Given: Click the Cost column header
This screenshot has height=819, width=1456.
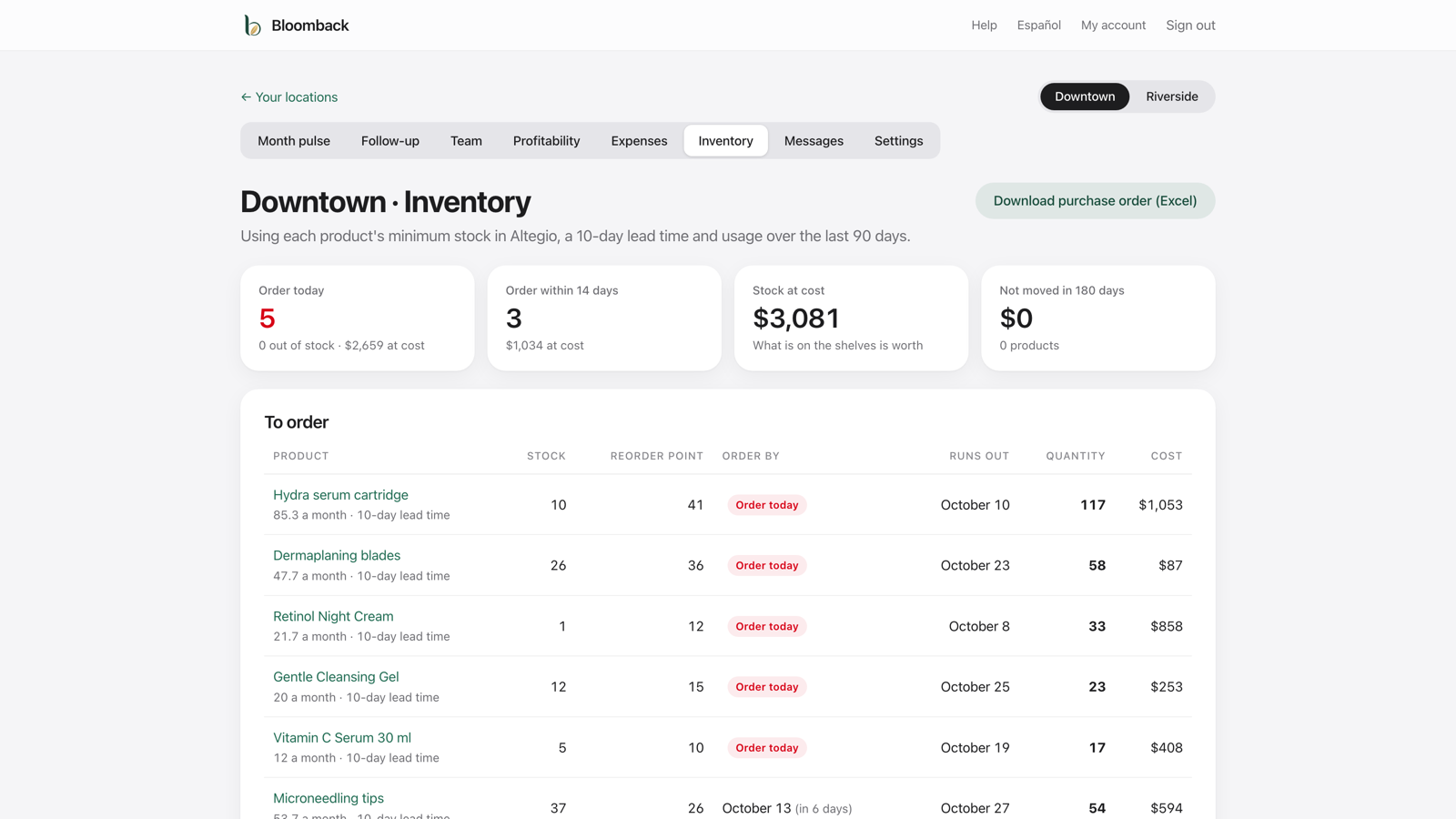Looking at the screenshot, I should click(x=1167, y=456).
